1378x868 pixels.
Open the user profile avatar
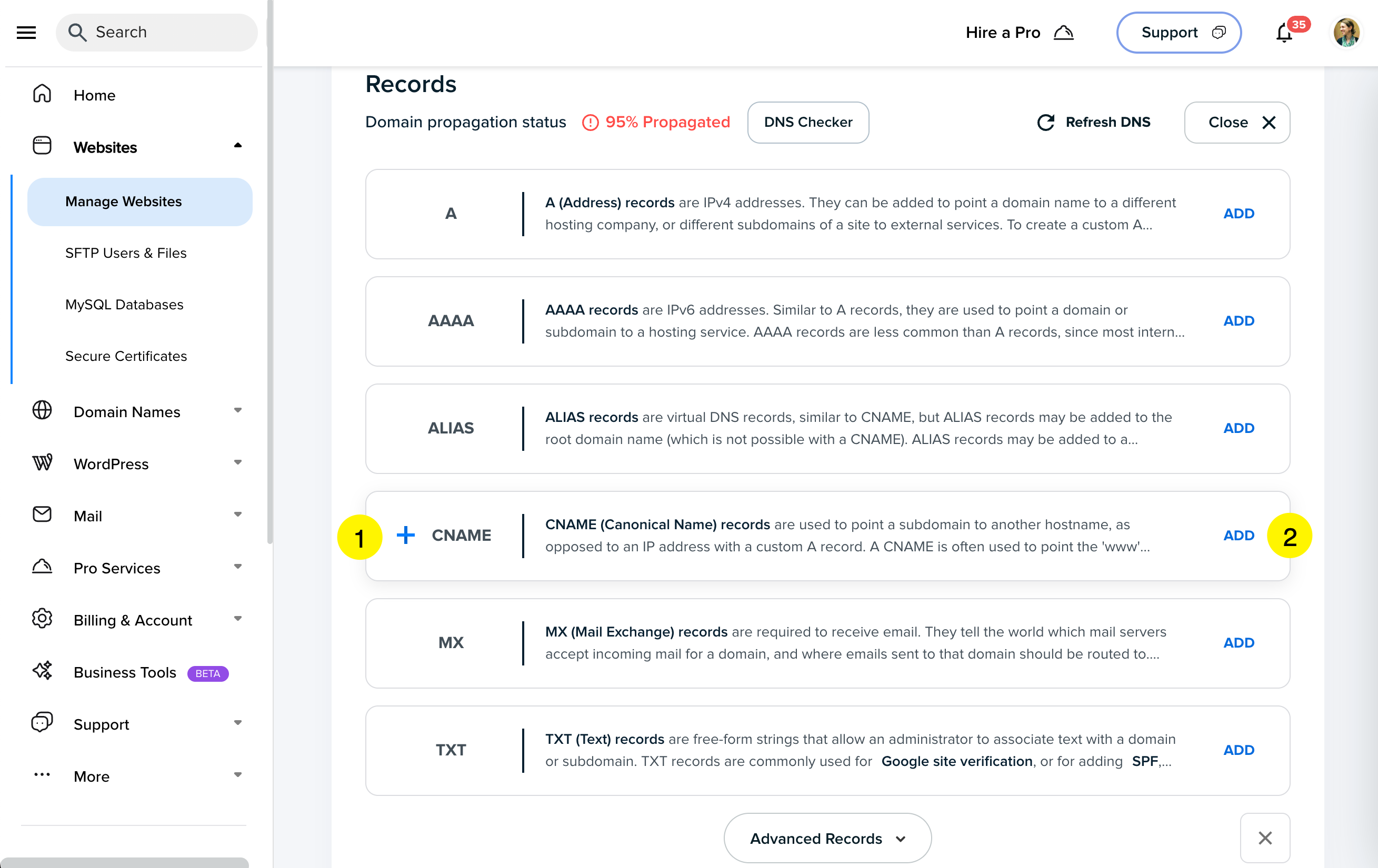pyautogui.click(x=1346, y=33)
